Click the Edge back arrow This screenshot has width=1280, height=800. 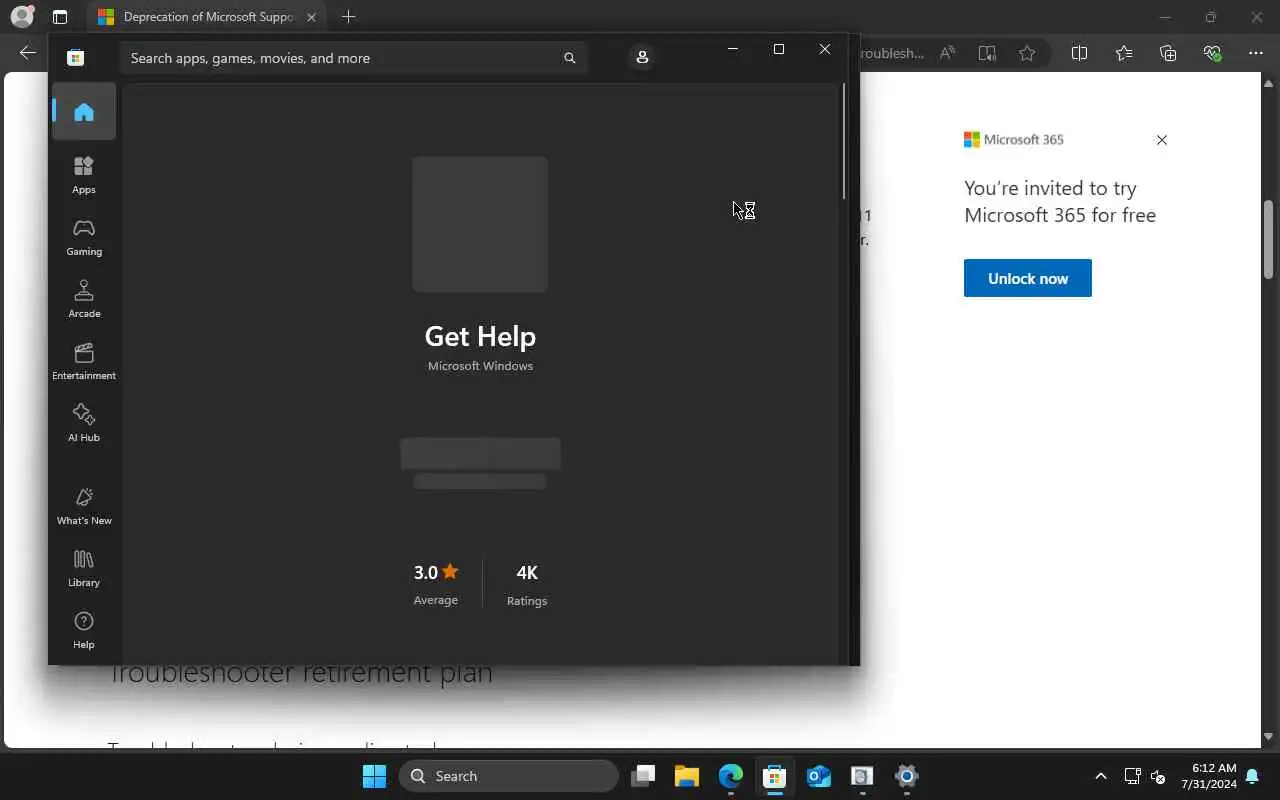tap(28, 53)
